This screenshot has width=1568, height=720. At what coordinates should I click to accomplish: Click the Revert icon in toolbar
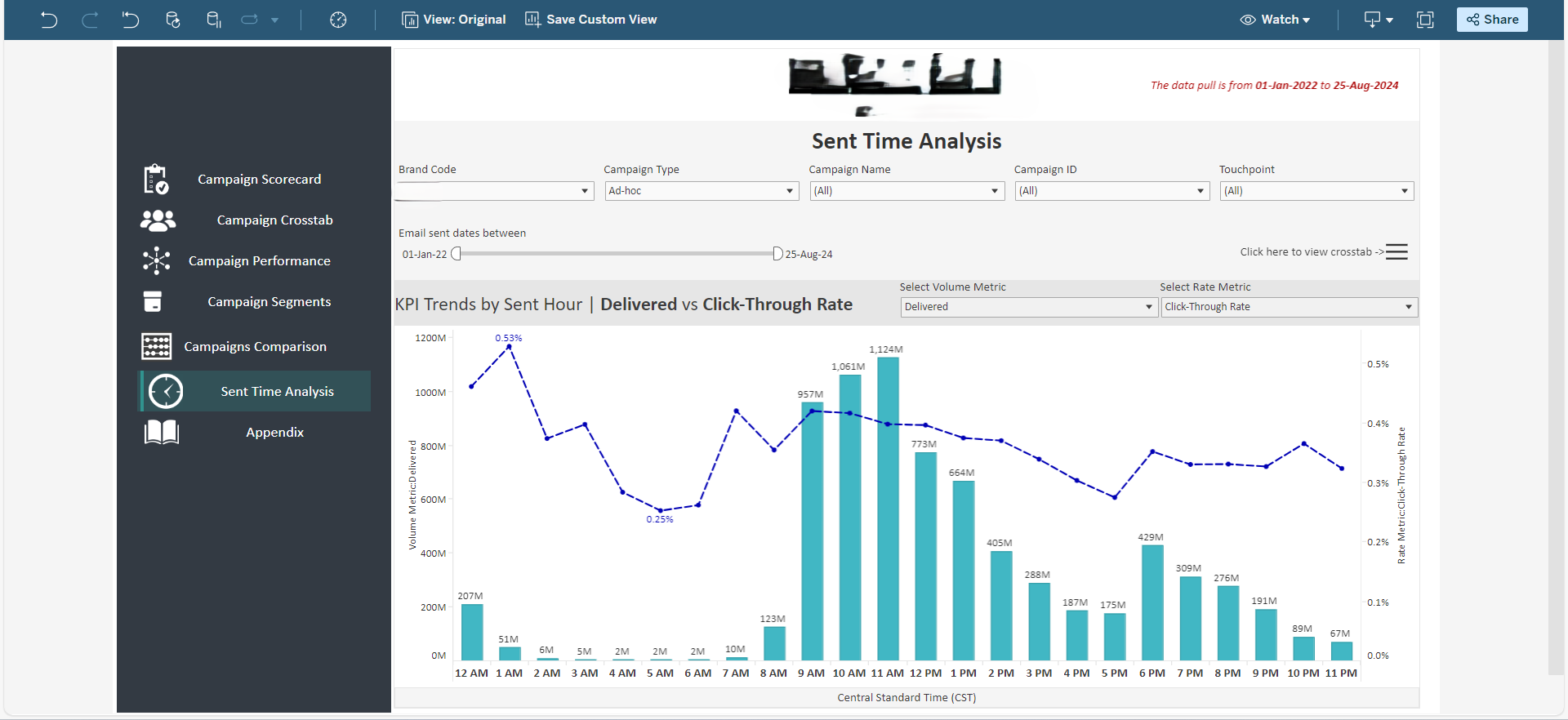click(131, 20)
